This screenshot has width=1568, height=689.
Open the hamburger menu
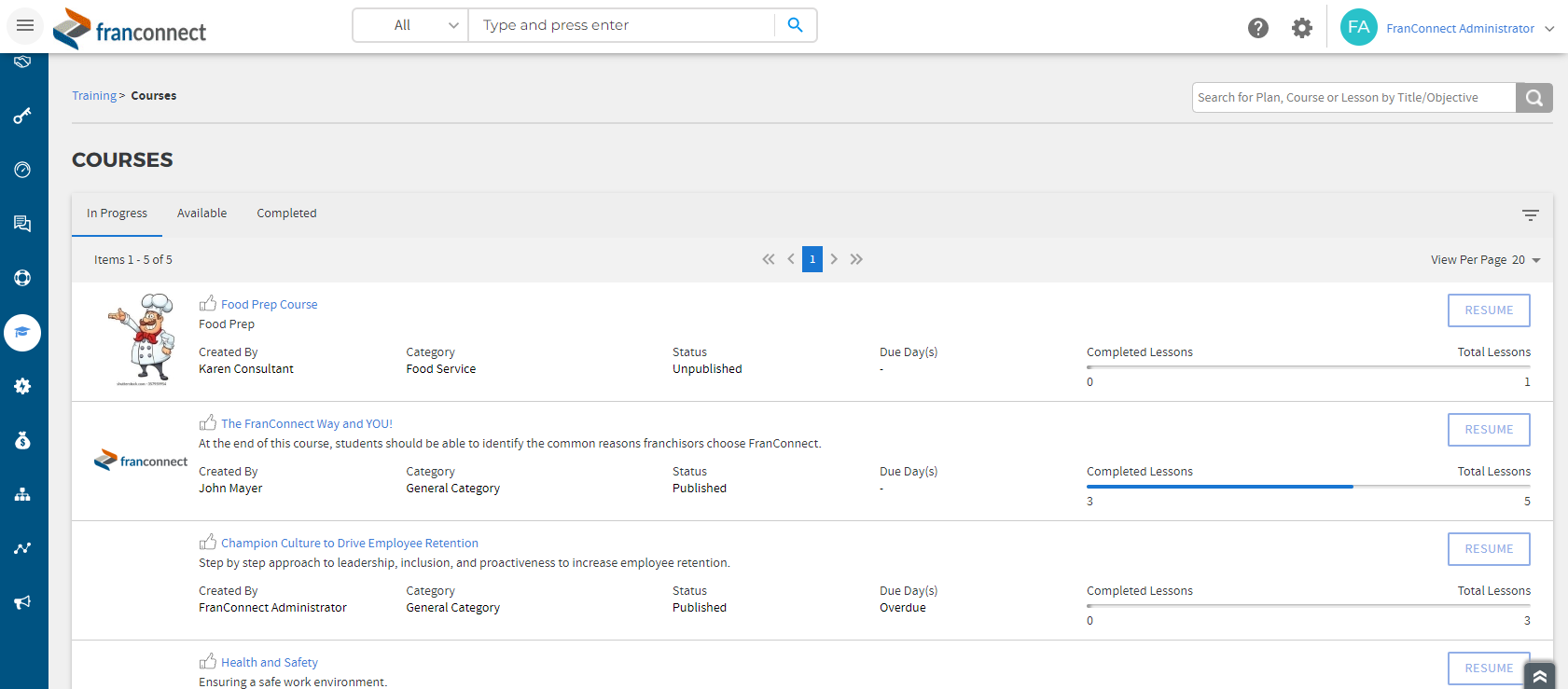click(25, 25)
